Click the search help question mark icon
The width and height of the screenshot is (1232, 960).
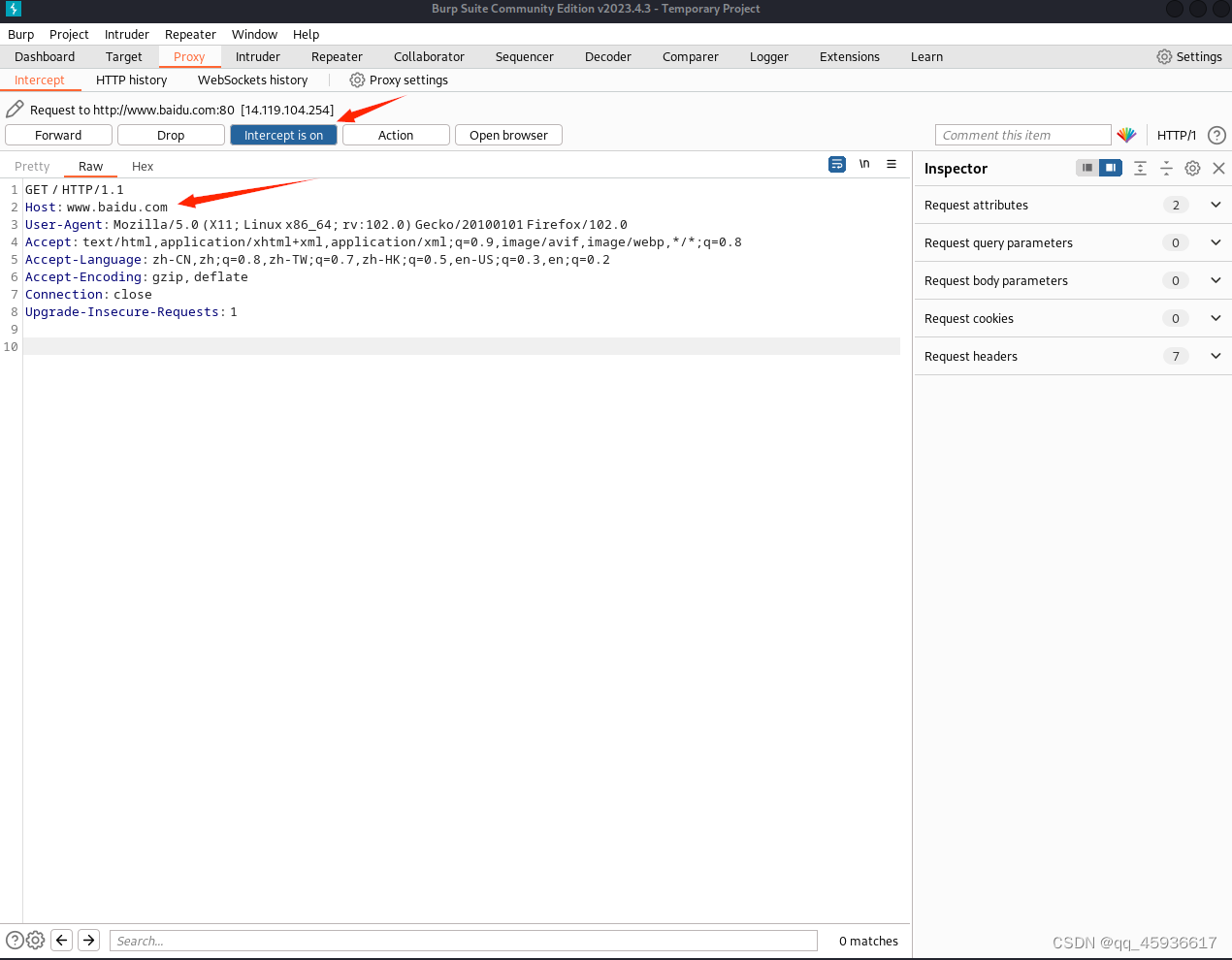pos(15,940)
